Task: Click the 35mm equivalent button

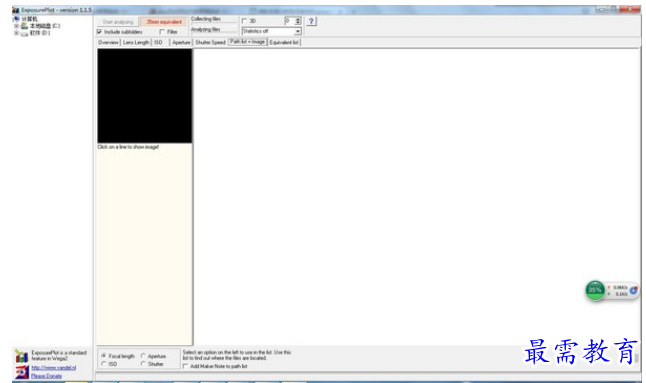Action: (164, 22)
